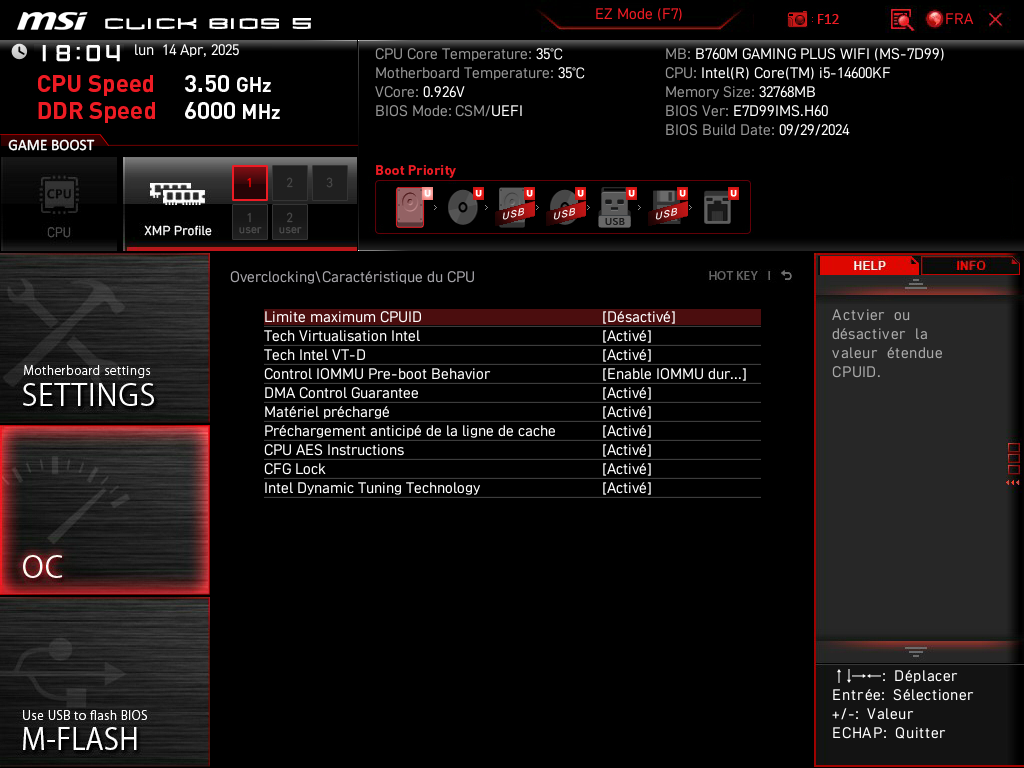The height and width of the screenshot is (768, 1024).
Task: Click the Boot Priority heading
Action: coord(415,170)
